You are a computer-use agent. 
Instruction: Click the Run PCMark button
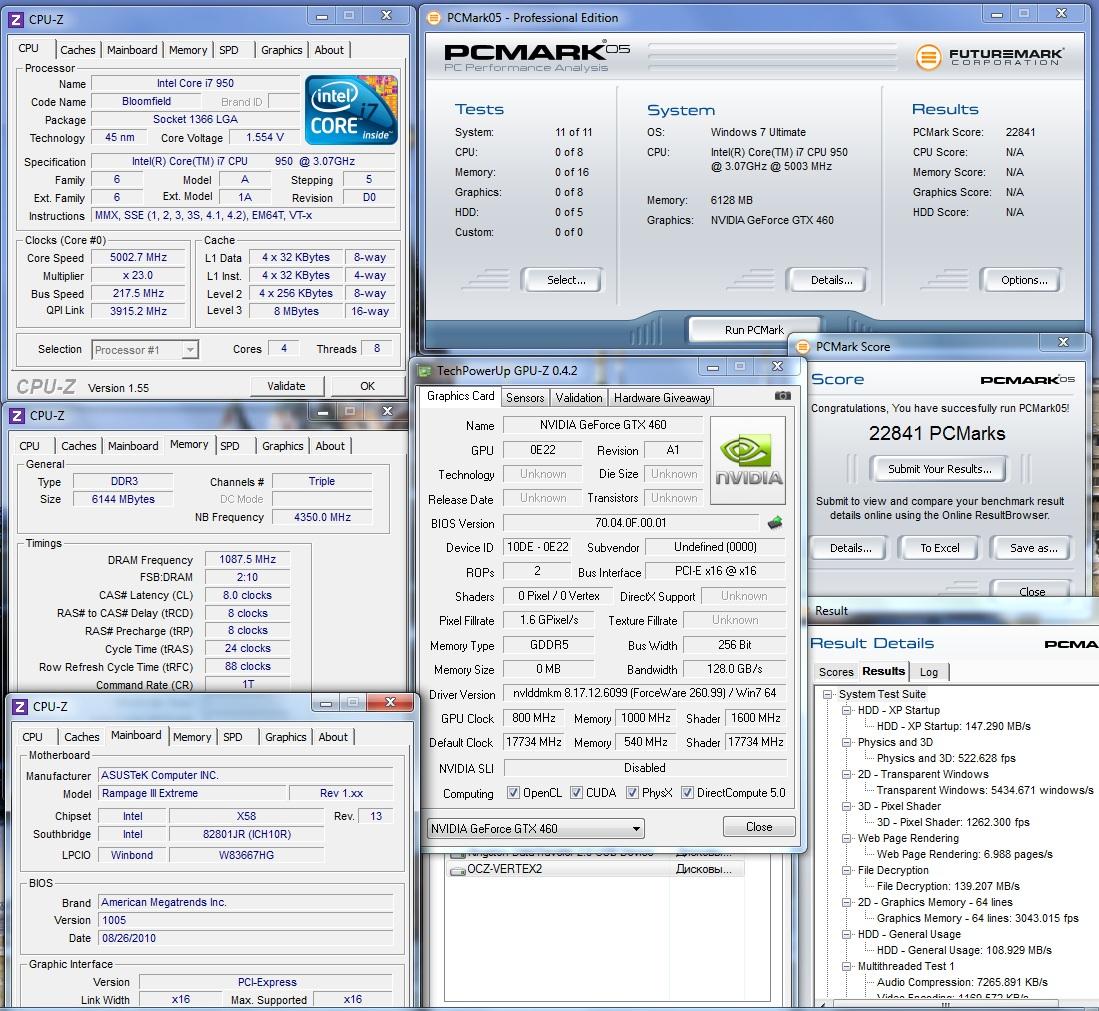pyautogui.click(x=754, y=330)
